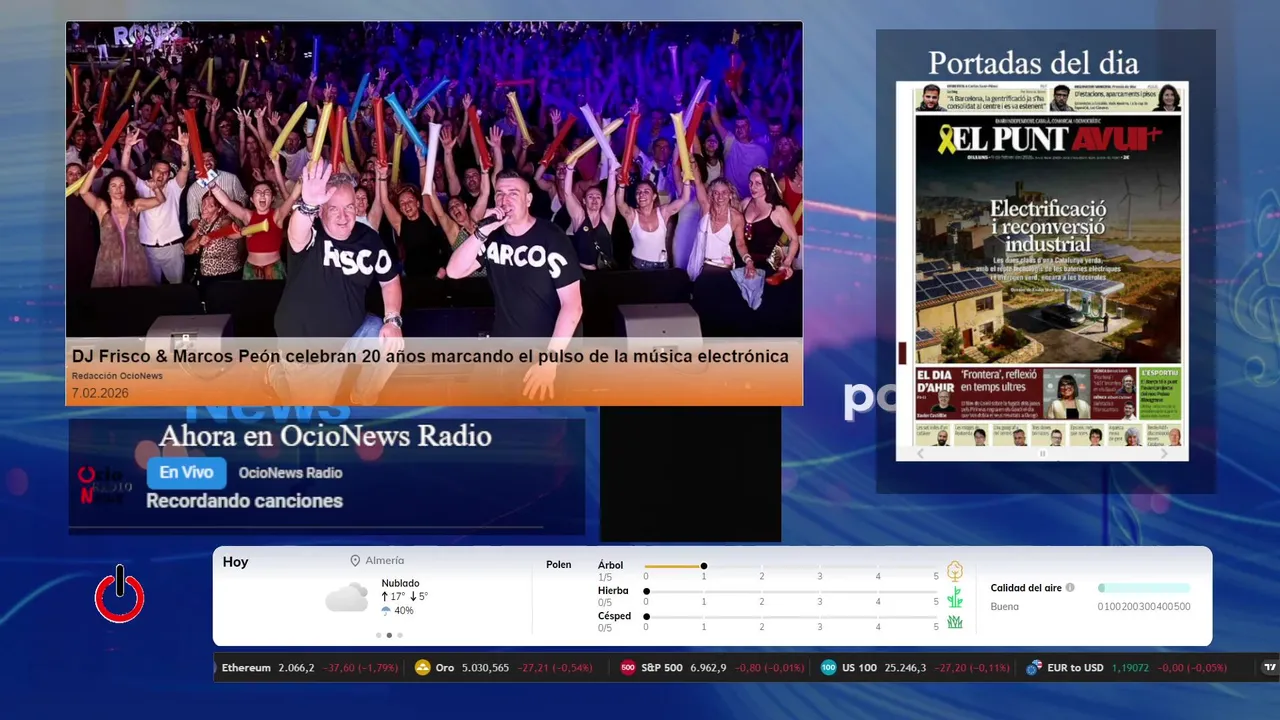Click the Redacción OcioNews byline
This screenshot has height=720, width=1280.
tap(117, 376)
